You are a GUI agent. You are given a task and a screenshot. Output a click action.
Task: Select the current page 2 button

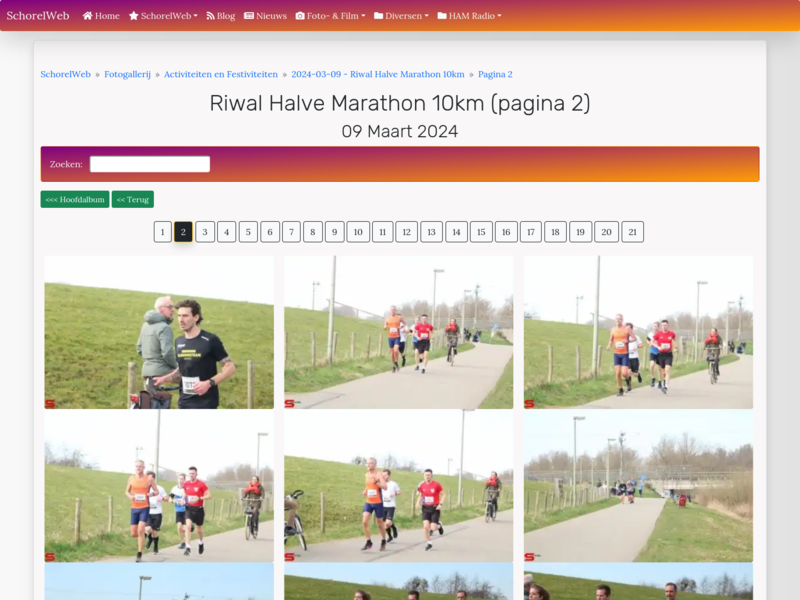coord(183,232)
